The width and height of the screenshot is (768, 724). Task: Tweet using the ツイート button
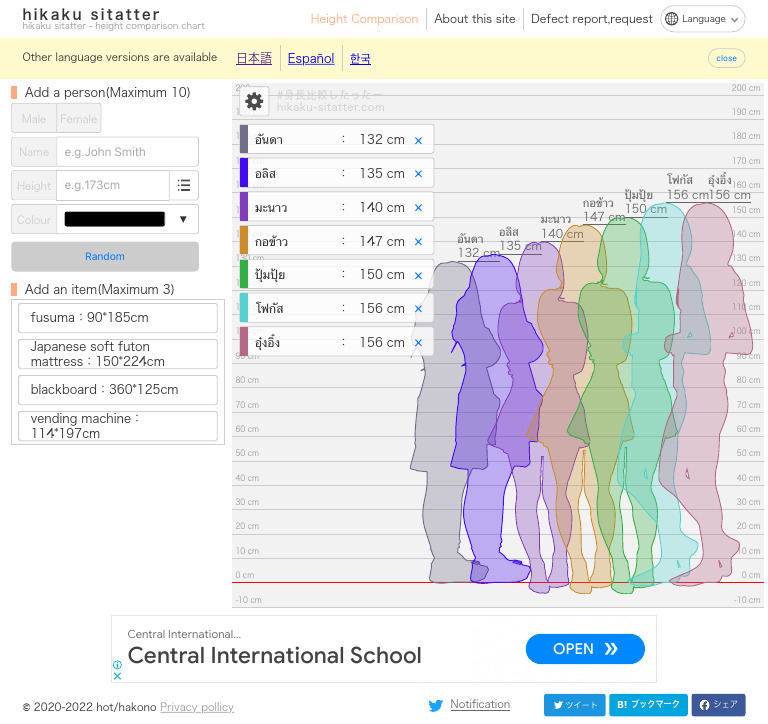click(575, 705)
